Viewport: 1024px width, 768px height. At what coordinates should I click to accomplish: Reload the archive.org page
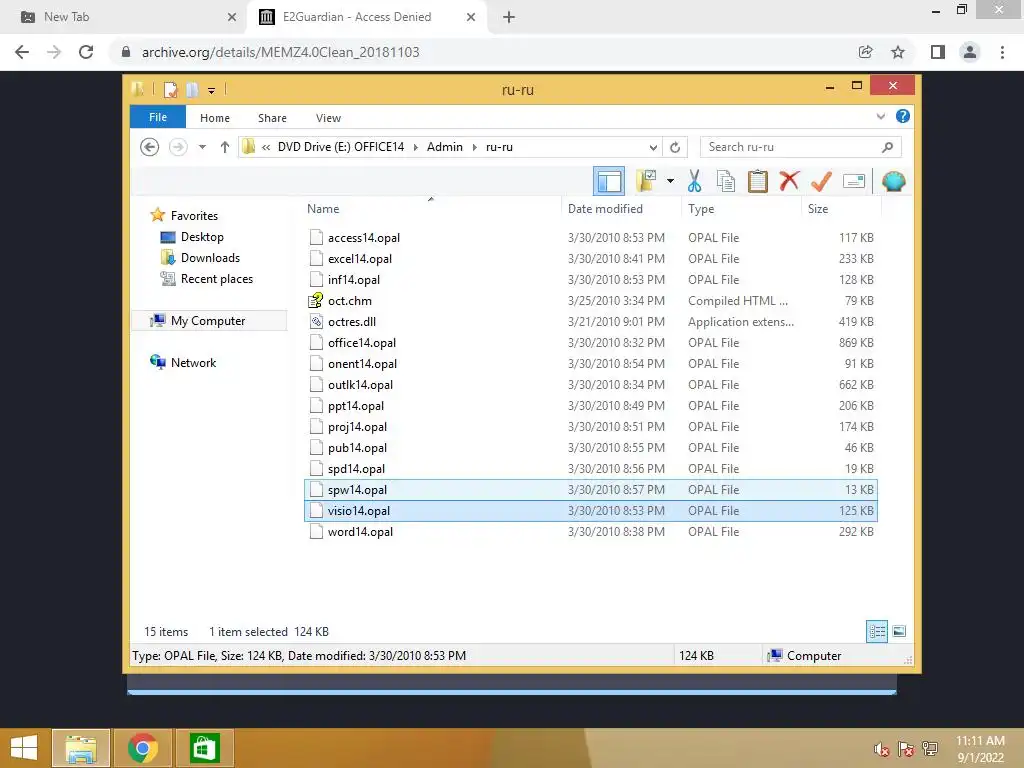click(x=86, y=52)
